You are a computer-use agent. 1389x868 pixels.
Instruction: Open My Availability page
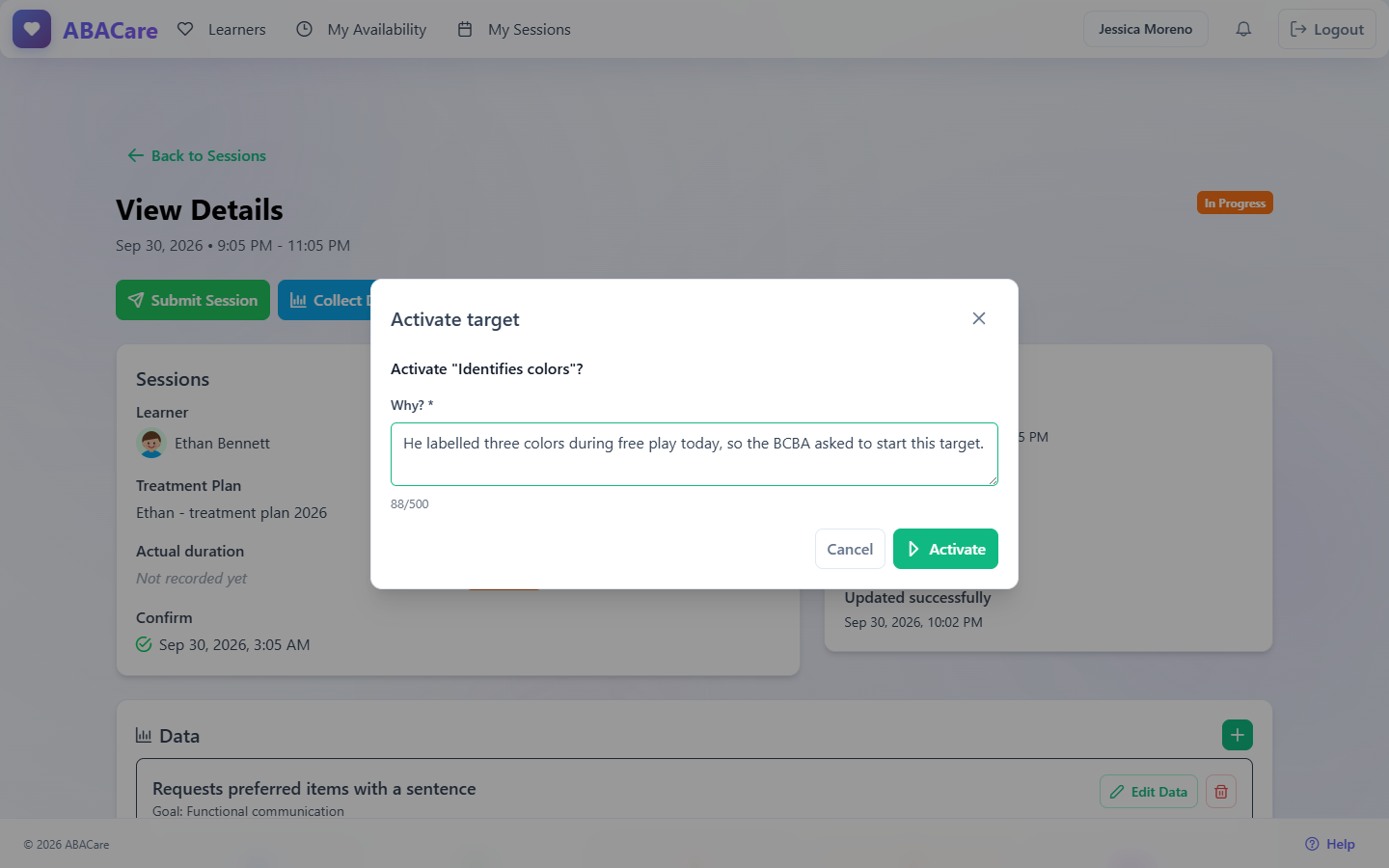pyautogui.click(x=361, y=29)
